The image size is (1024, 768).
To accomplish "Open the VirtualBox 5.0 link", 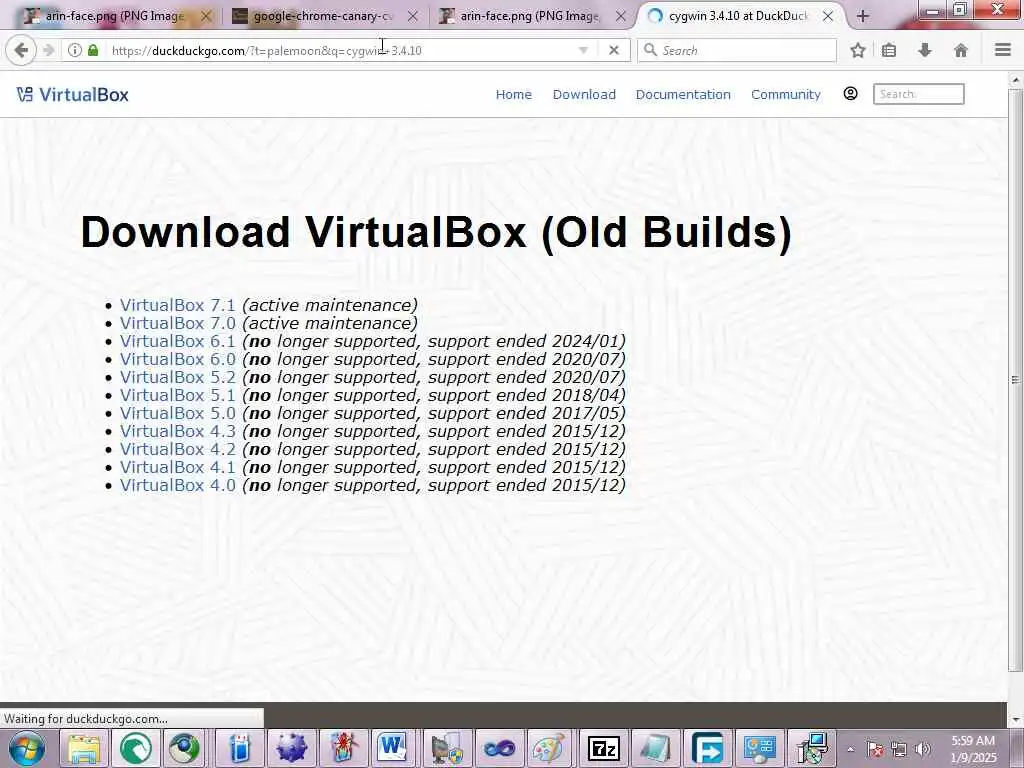I will [x=177, y=413].
